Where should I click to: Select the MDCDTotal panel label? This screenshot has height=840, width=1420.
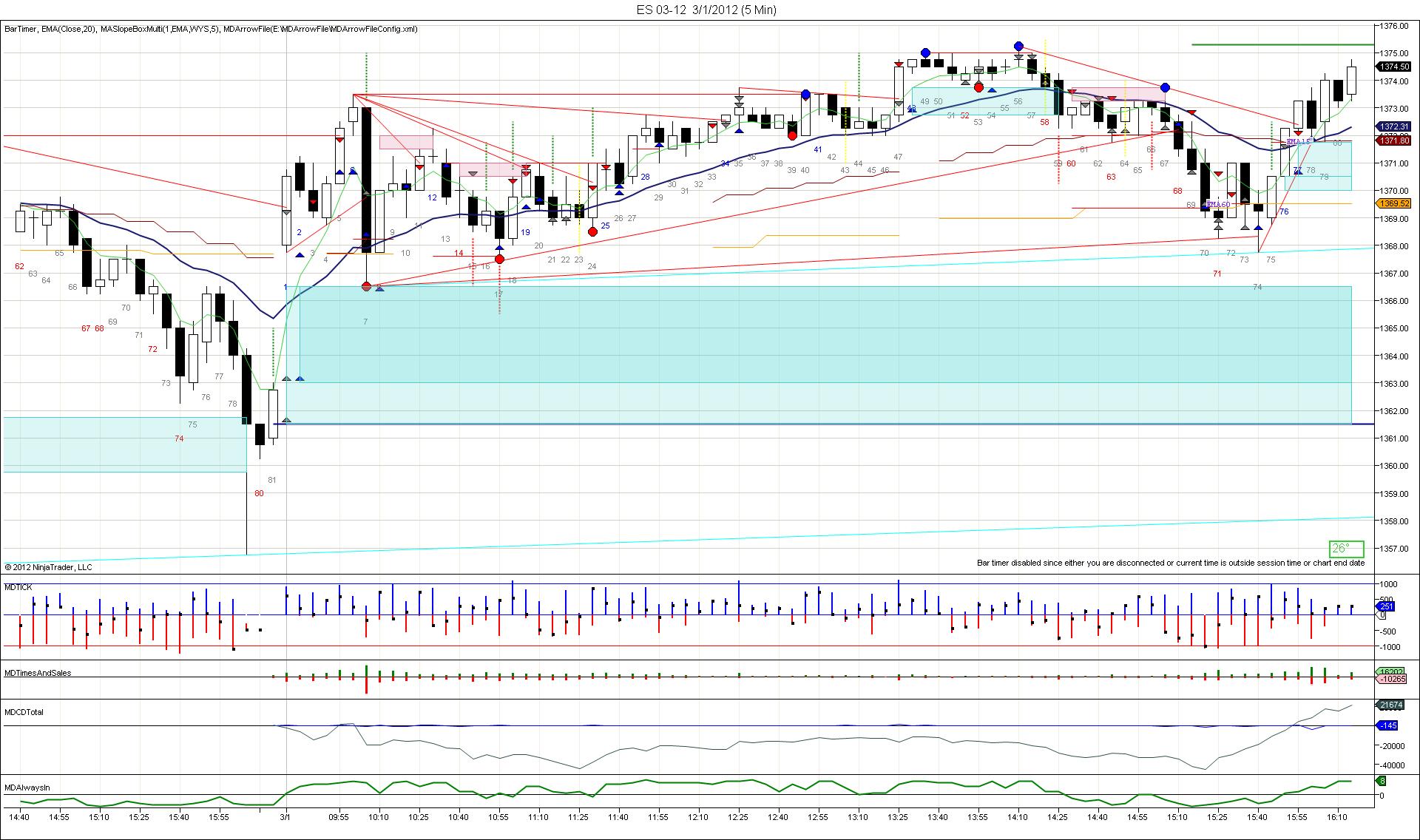(x=24, y=712)
